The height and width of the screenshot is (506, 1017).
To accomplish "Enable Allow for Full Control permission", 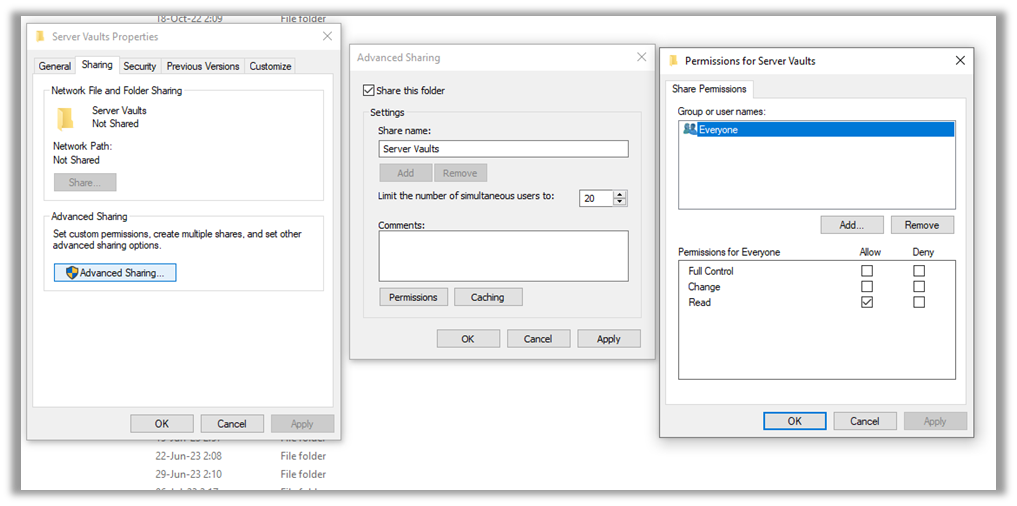I will 867,271.
